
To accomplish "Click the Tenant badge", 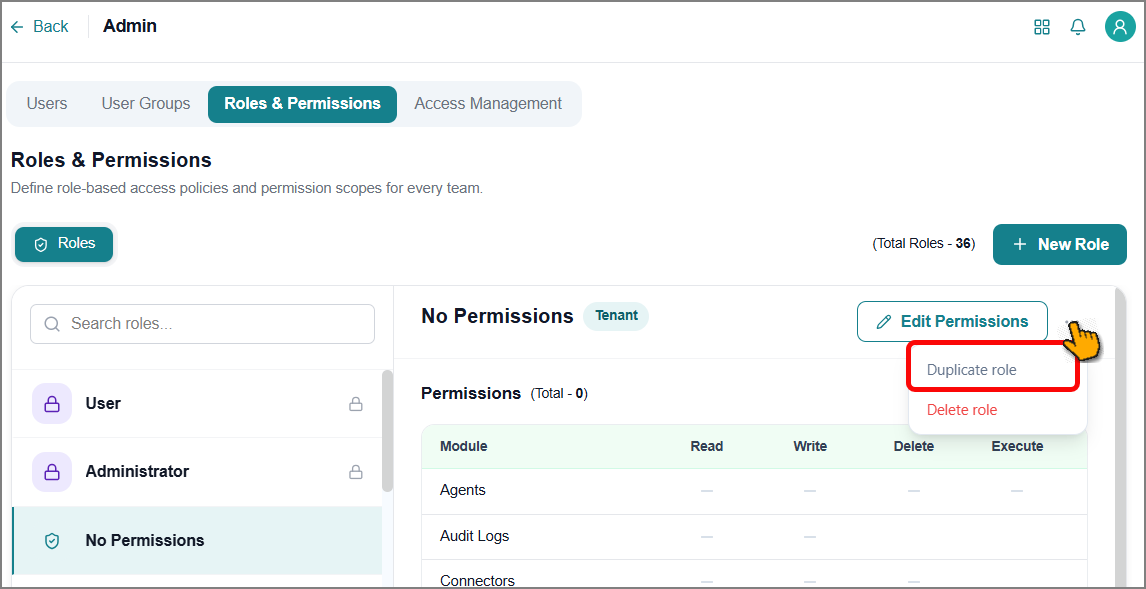I will [x=616, y=316].
